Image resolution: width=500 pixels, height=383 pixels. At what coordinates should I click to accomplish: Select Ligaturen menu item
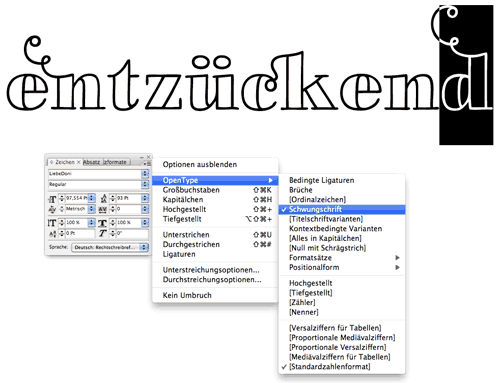(x=215, y=254)
